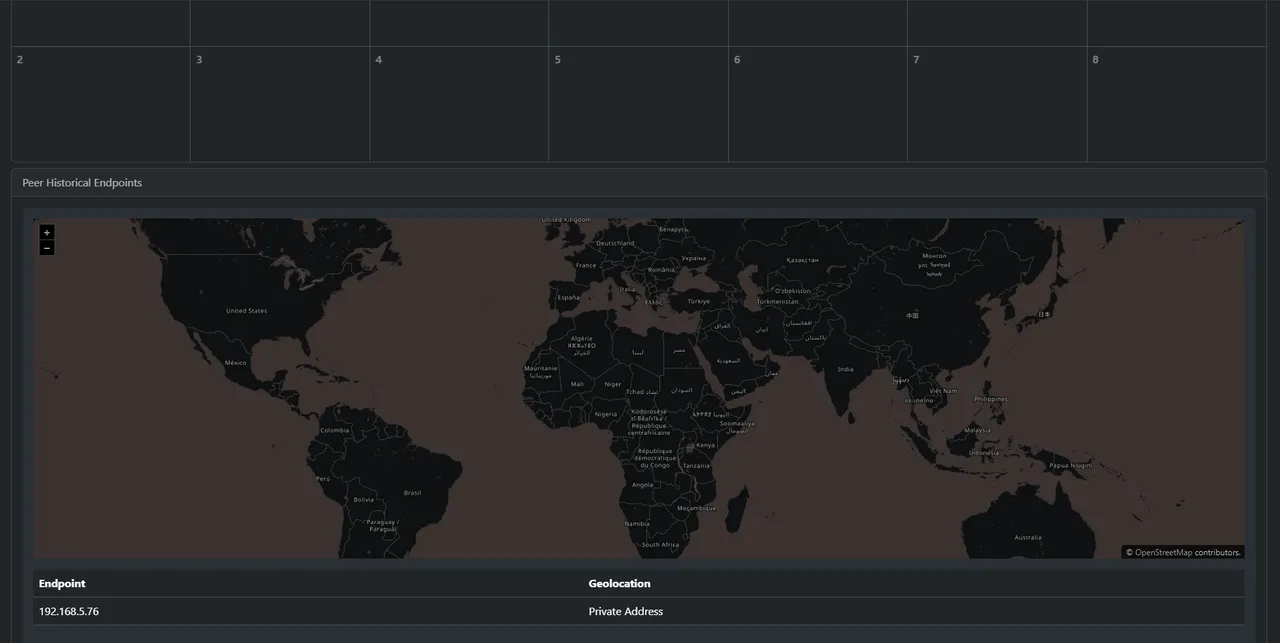Zoom in on the map

pyautogui.click(x=47, y=232)
